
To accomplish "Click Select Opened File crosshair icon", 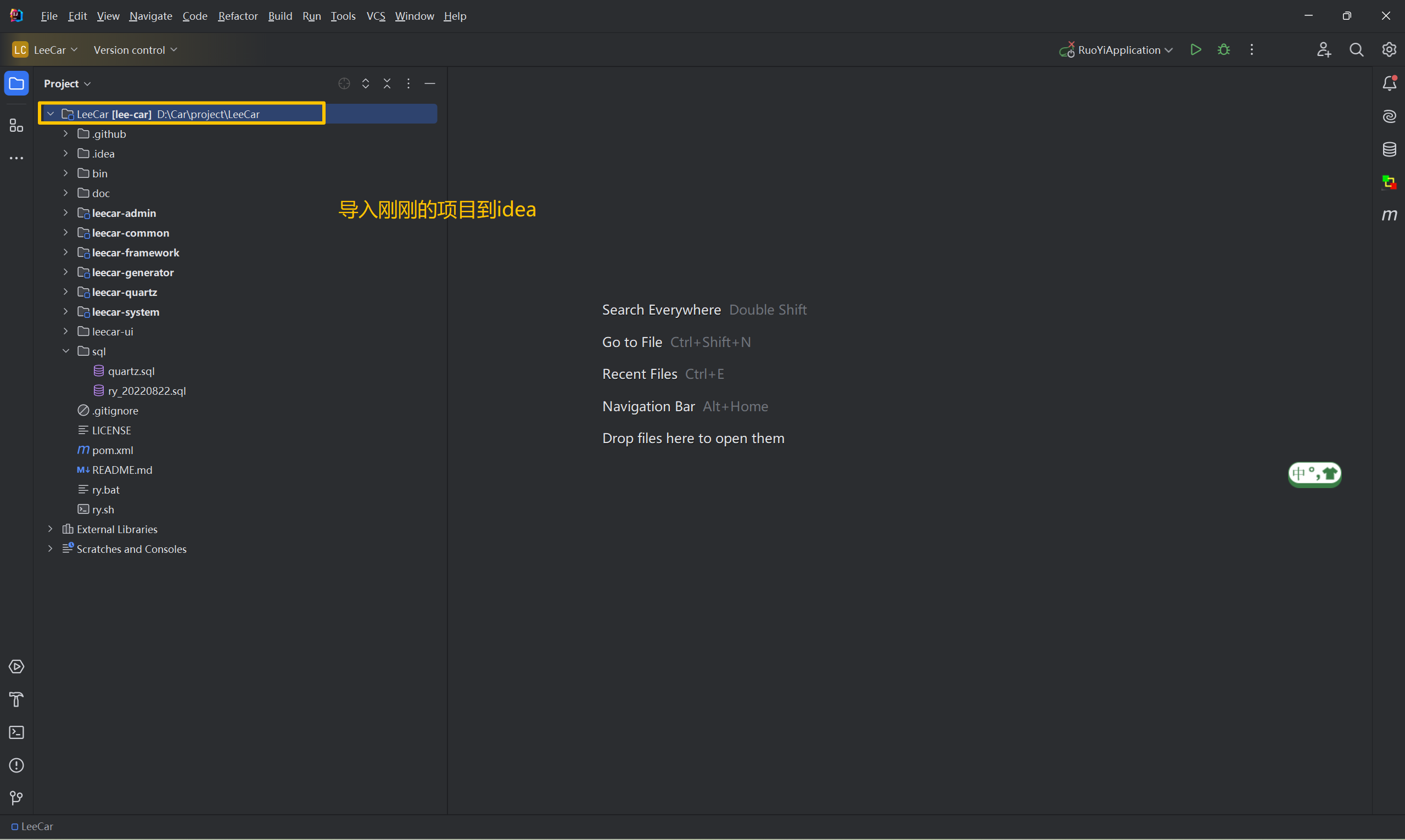I will (344, 84).
